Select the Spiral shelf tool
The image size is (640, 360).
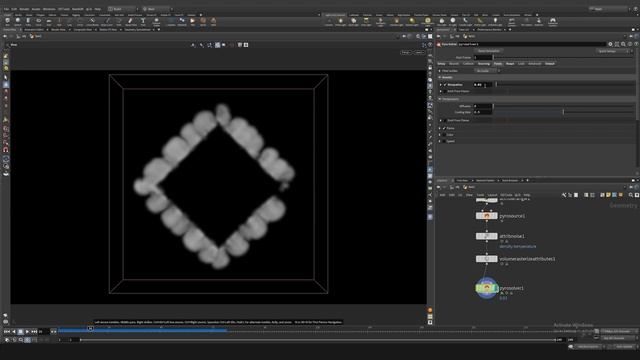(x=203, y=21)
